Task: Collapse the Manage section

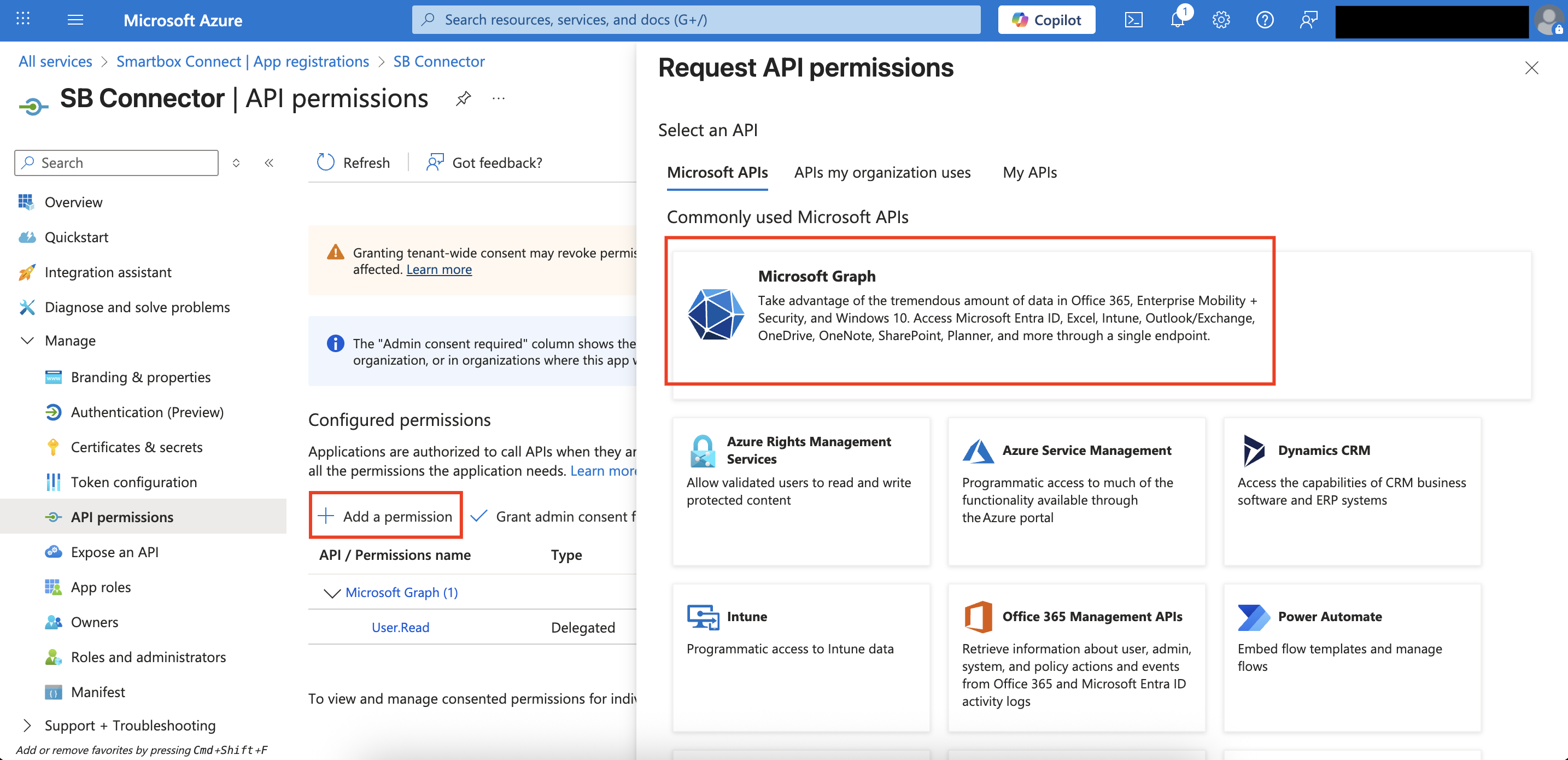Action: (27, 341)
